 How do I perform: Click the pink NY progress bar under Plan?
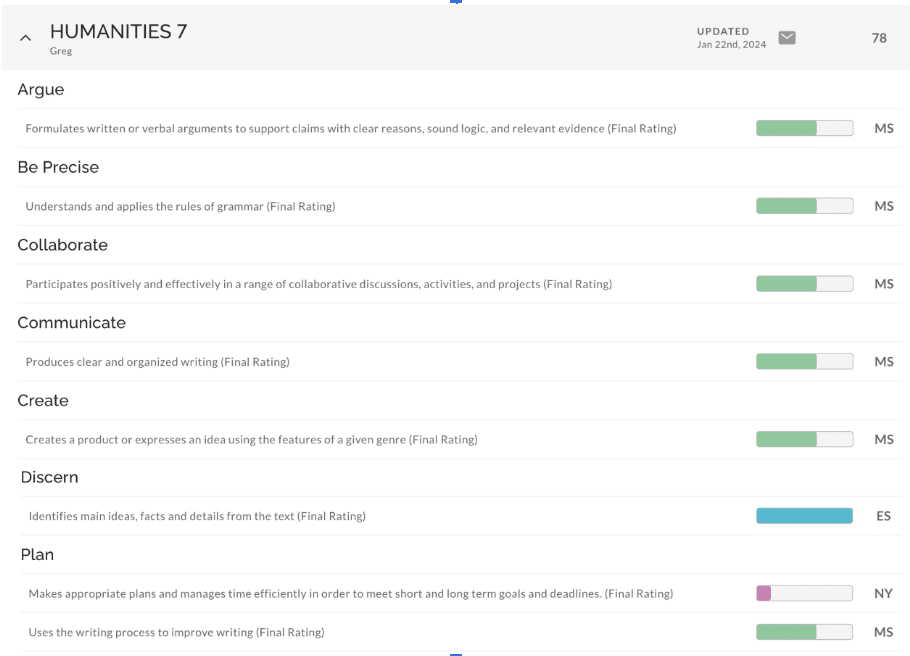pos(763,593)
